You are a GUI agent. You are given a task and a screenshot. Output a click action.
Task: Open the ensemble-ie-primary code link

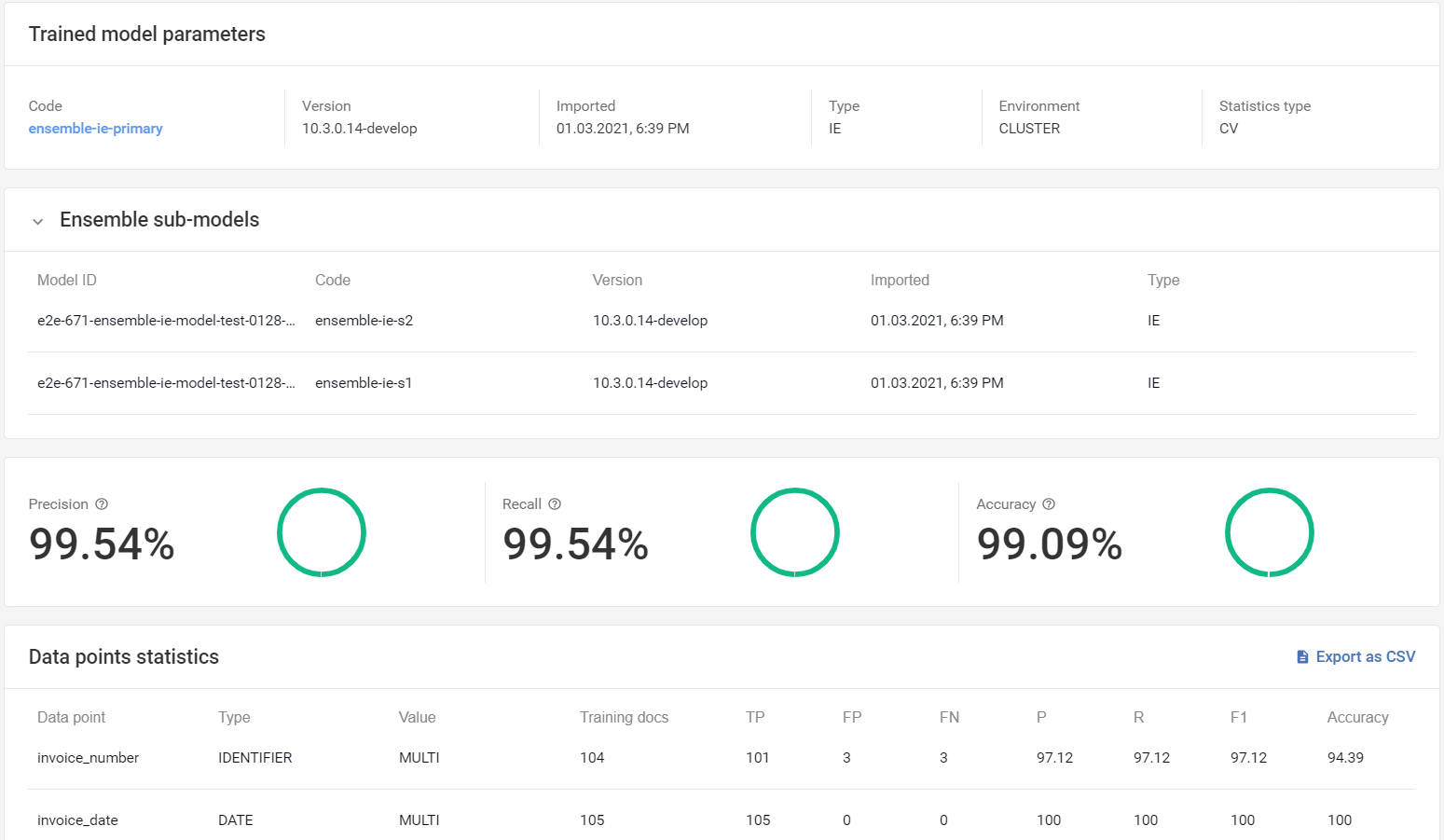96,129
